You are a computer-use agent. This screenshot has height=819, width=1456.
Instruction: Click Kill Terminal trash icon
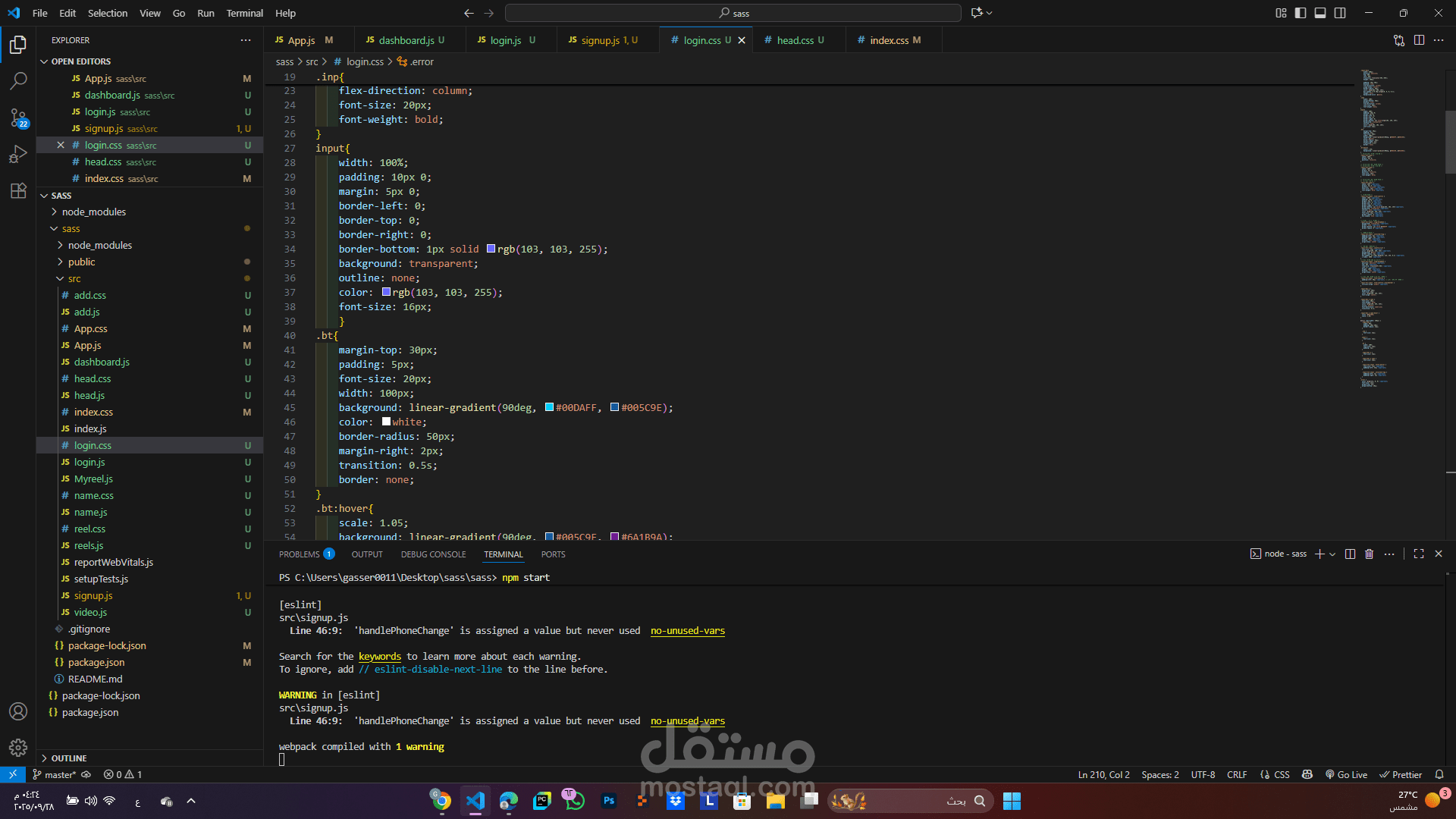coord(1369,554)
